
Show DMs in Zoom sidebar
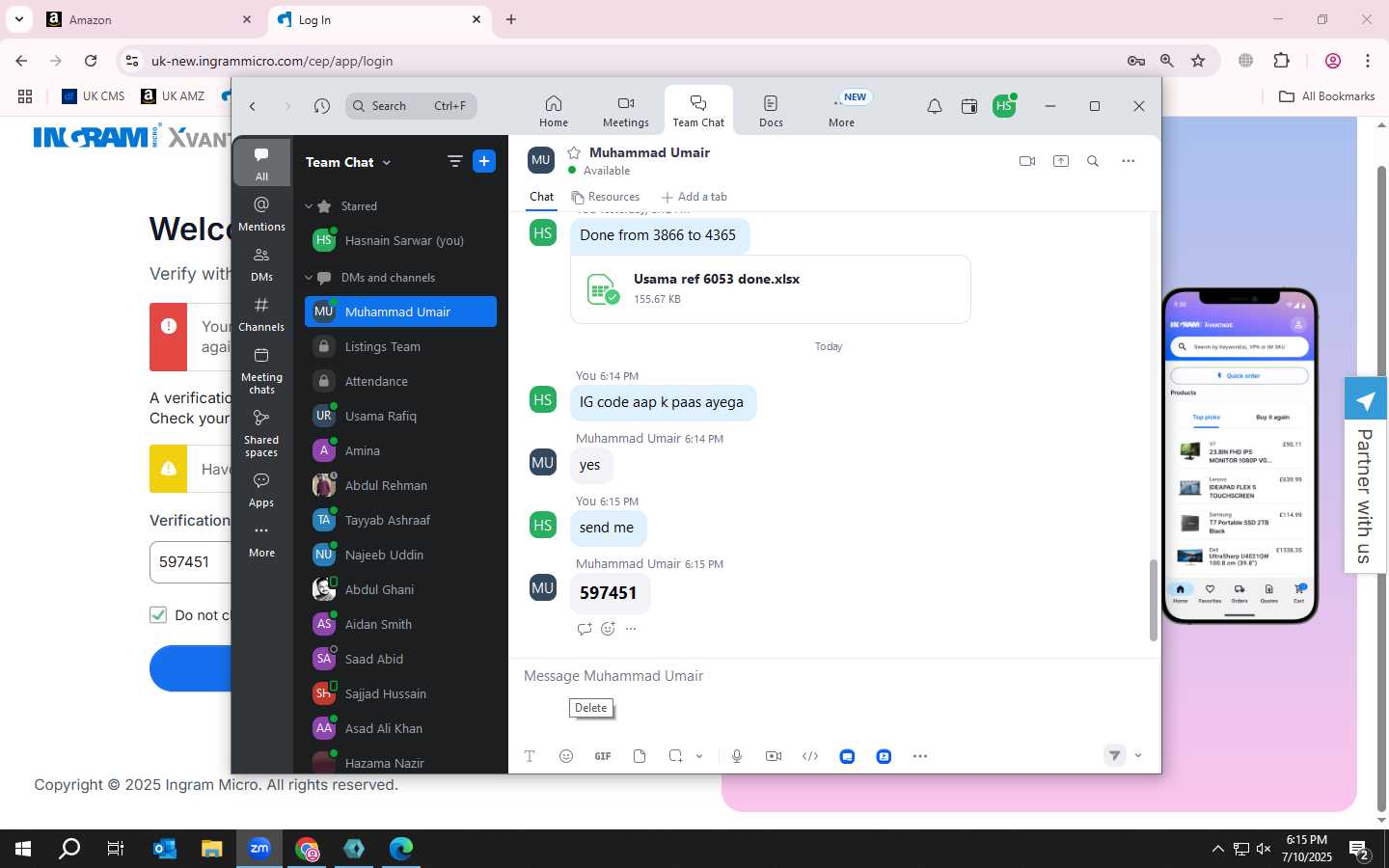[x=261, y=263]
